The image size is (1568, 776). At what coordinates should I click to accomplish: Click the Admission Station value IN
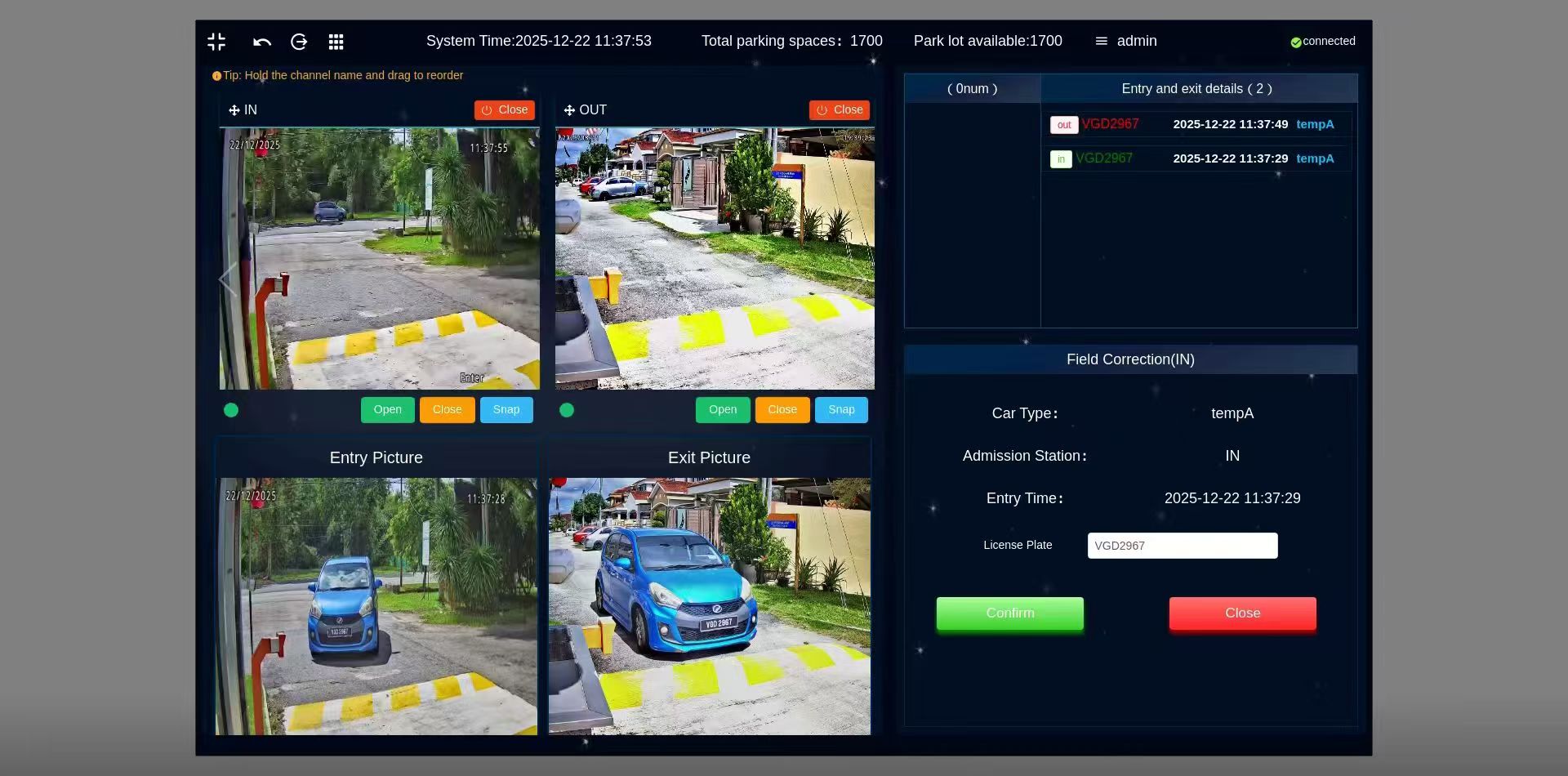(1232, 456)
